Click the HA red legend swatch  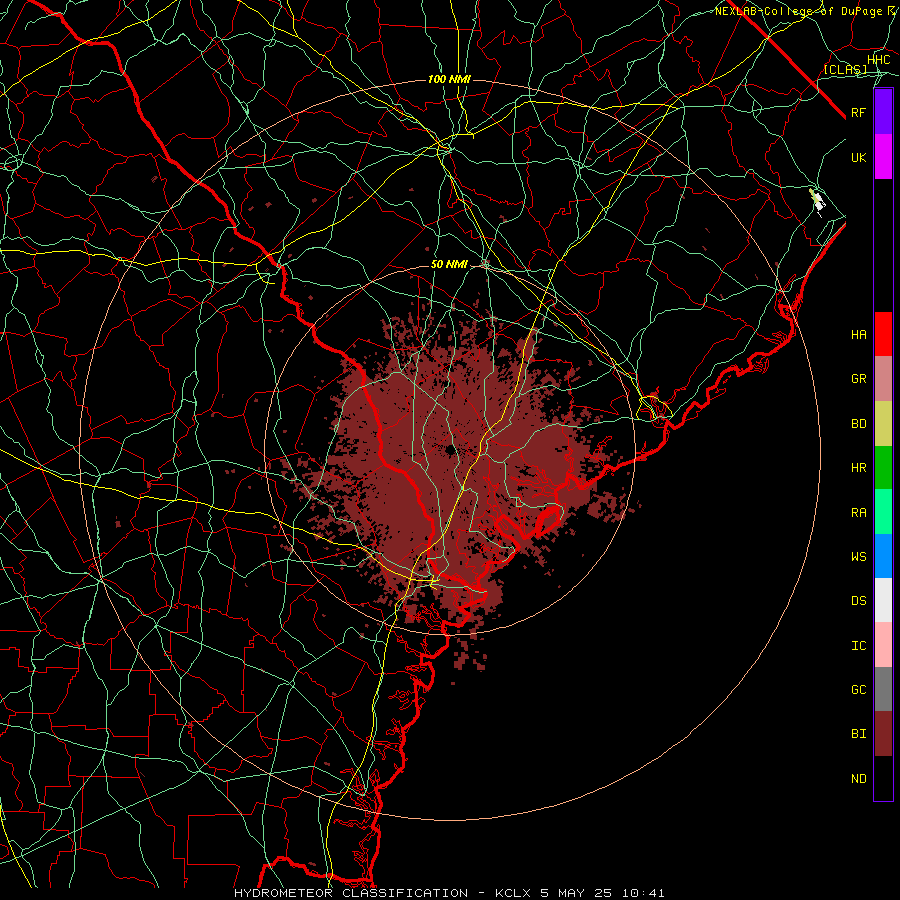pos(883,334)
